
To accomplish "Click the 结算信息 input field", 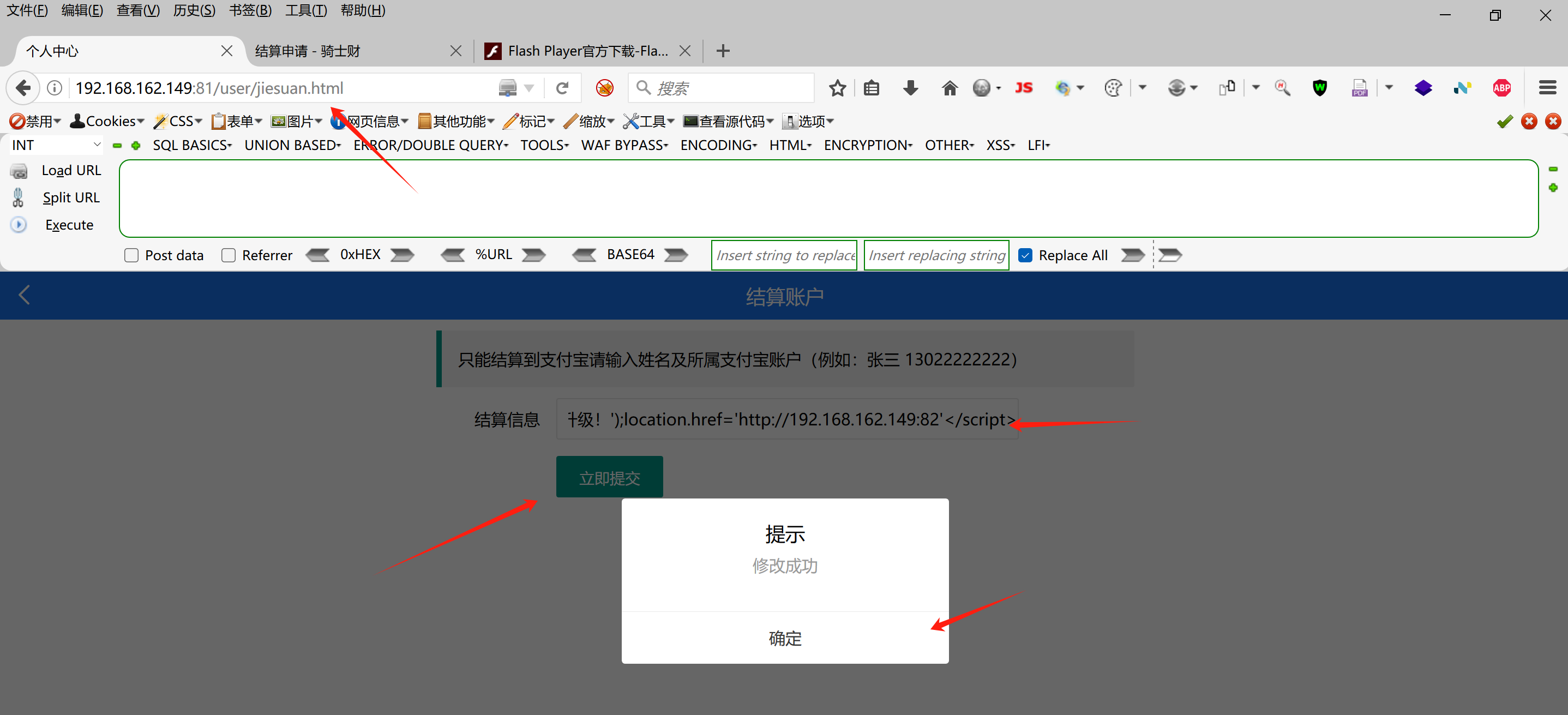I will click(x=786, y=419).
